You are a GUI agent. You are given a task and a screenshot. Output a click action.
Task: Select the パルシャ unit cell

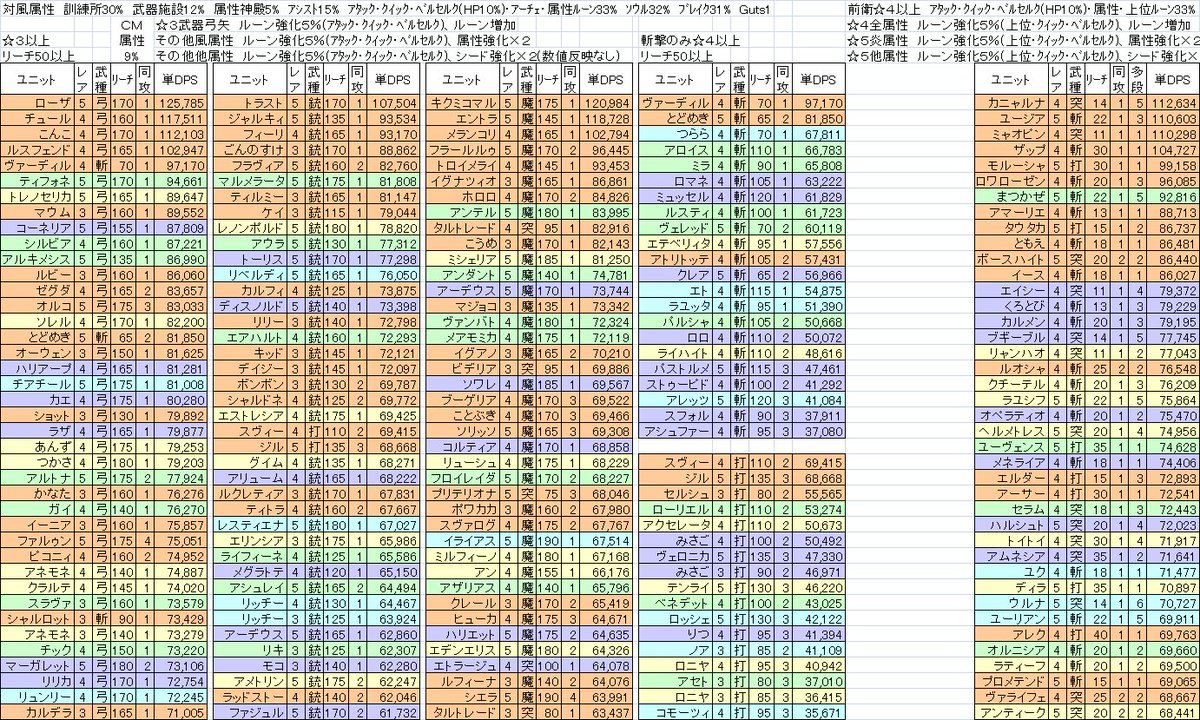(674, 321)
